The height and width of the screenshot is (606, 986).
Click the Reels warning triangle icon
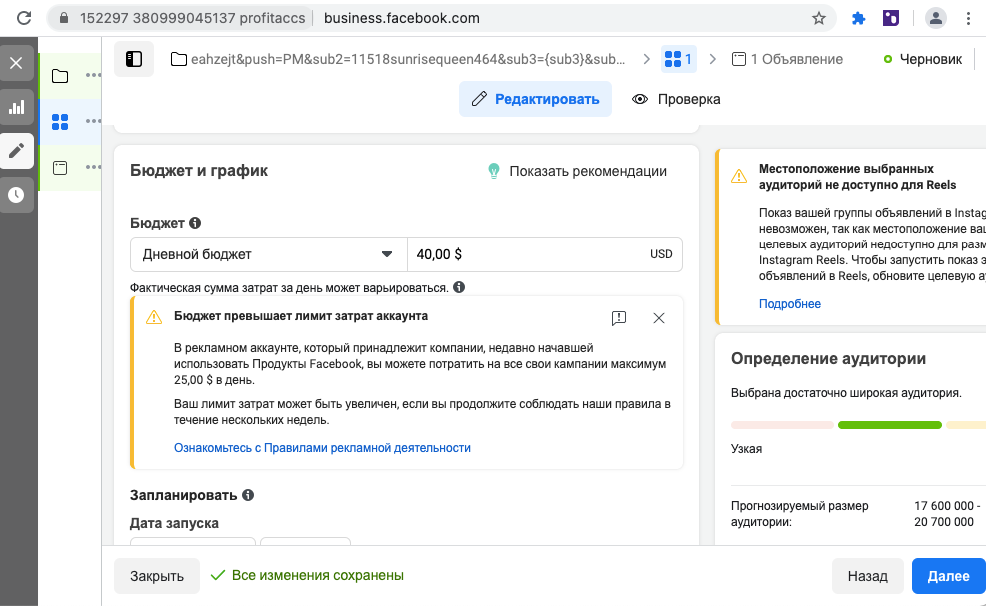pyautogui.click(x=739, y=177)
